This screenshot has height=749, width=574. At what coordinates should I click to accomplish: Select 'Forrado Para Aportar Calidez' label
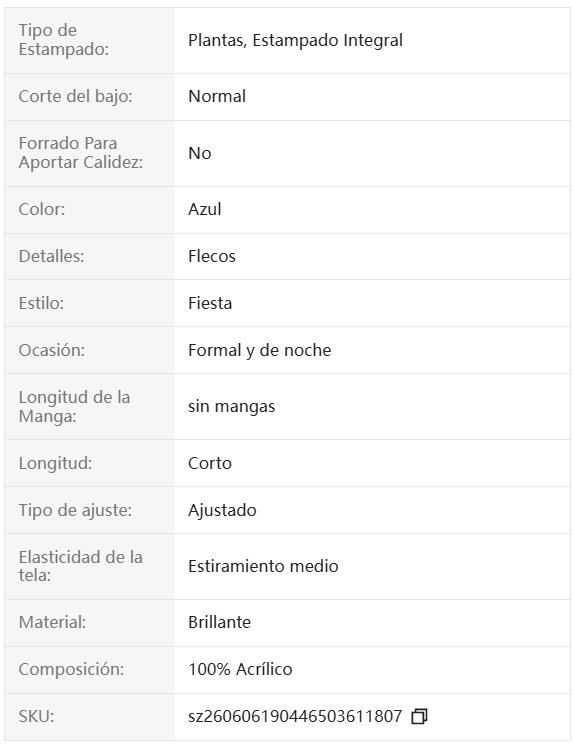point(81,153)
